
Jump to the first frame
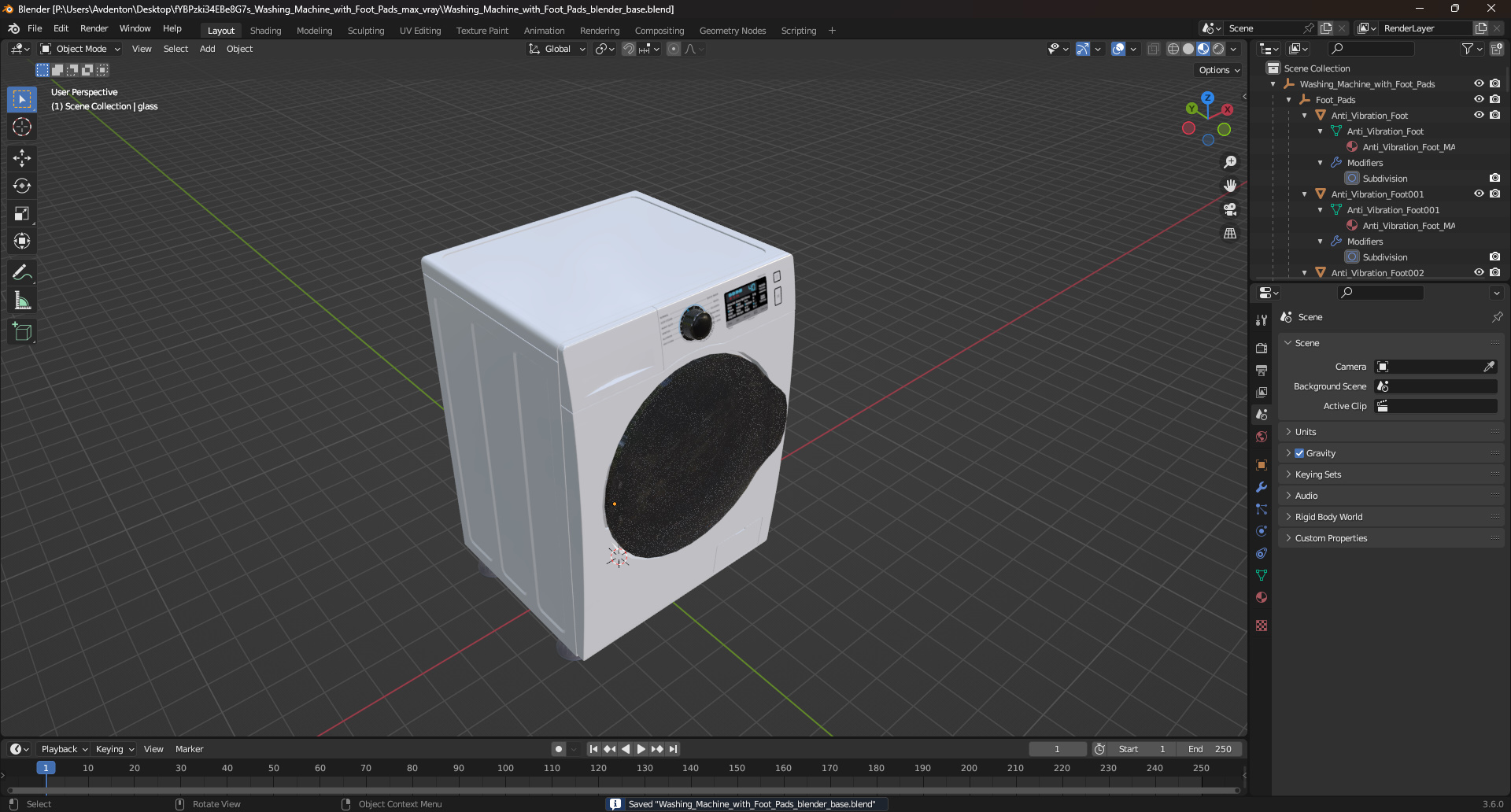[x=593, y=749]
